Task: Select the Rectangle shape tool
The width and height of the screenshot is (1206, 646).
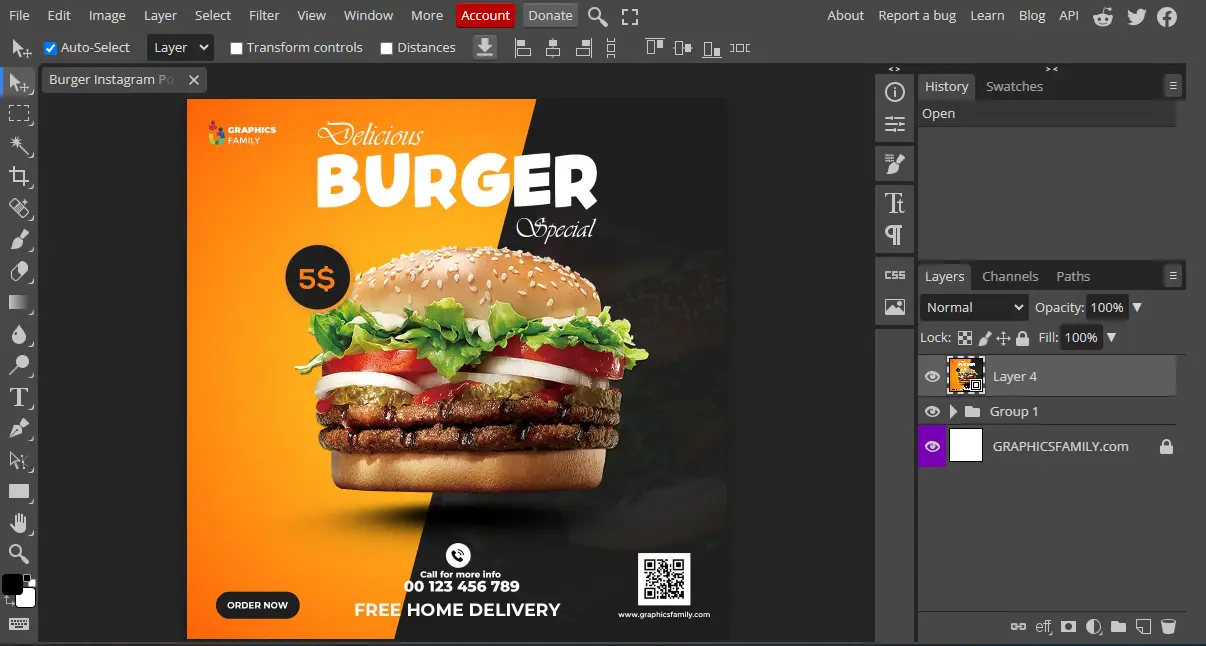Action: pyautogui.click(x=19, y=491)
